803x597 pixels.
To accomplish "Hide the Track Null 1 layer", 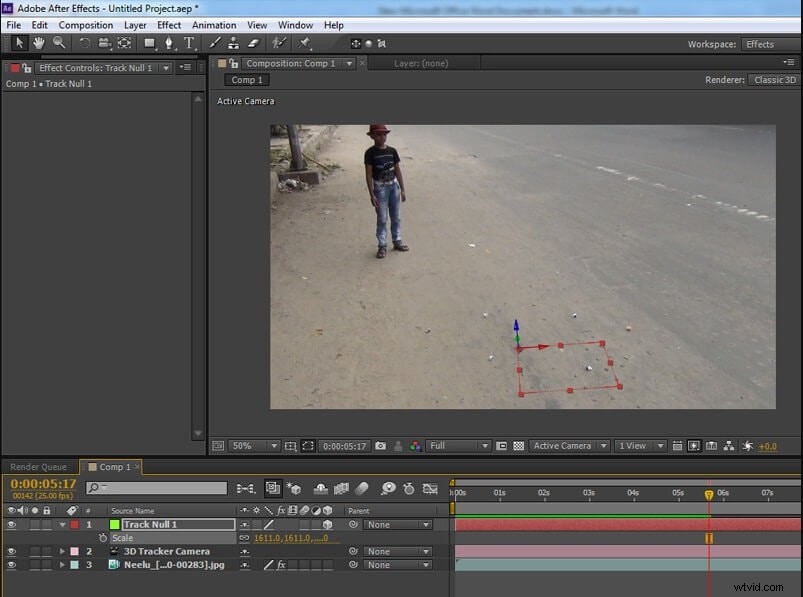I will (10, 524).
